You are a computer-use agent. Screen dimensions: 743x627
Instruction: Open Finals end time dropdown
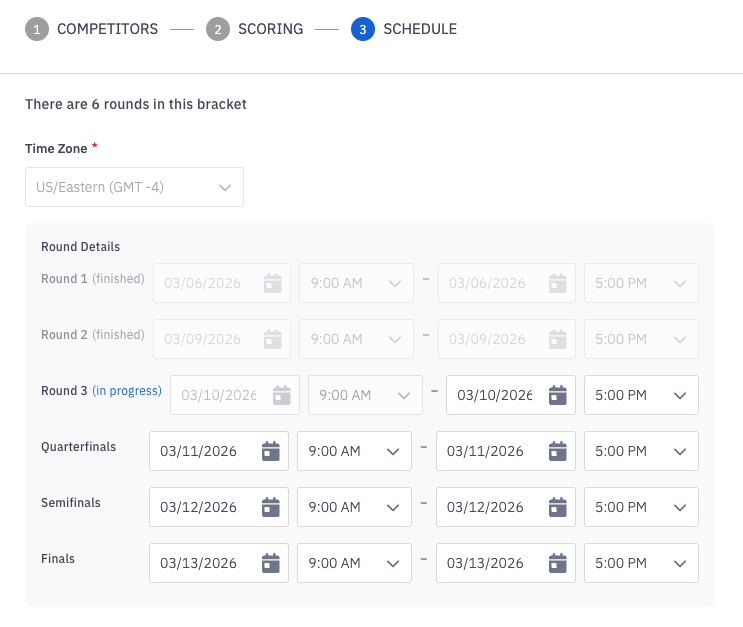tap(641, 563)
